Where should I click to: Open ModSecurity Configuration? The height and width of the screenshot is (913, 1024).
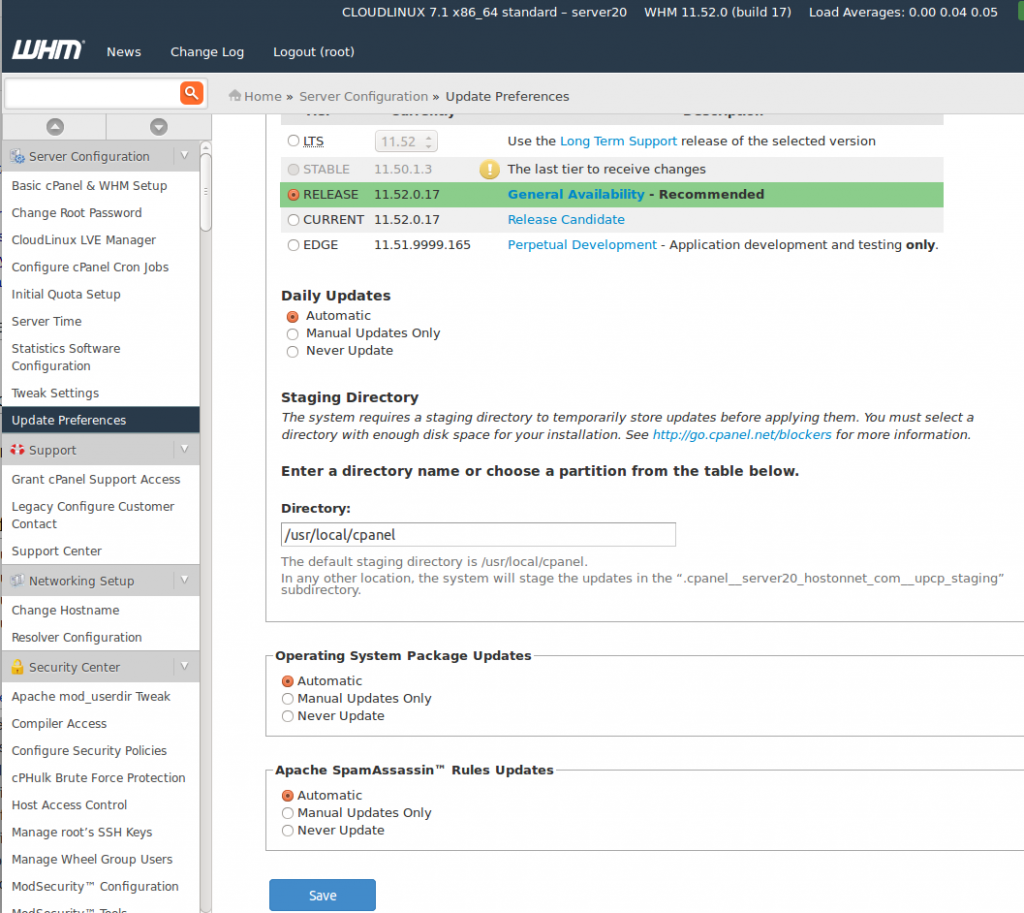[95, 887]
